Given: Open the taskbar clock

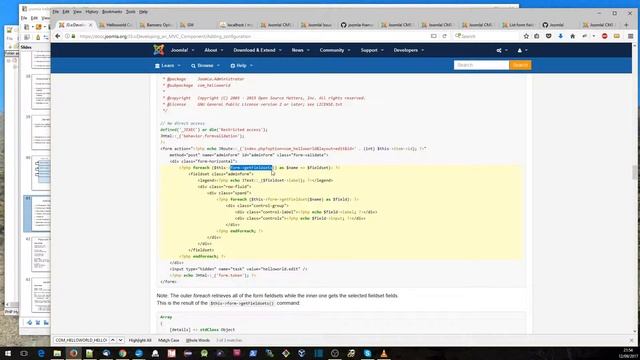Looking at the screenshot, I should tap(629, 353).
